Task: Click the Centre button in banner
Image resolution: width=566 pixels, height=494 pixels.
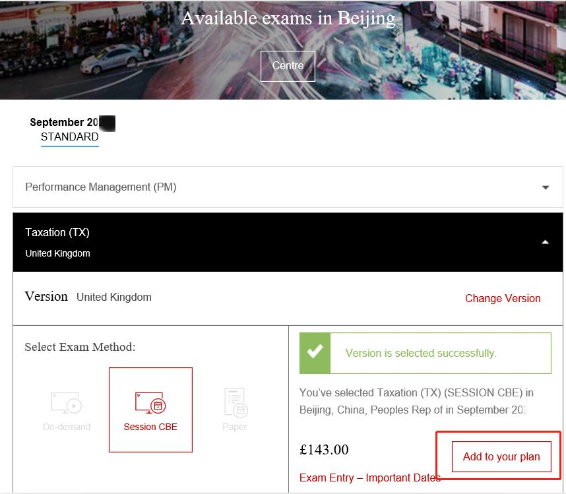Action: tap(288, 66)
